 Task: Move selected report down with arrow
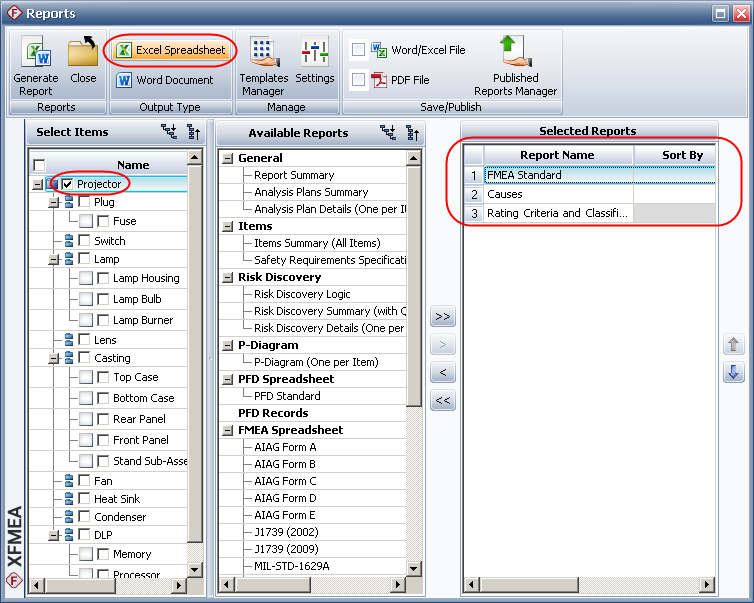734,372
